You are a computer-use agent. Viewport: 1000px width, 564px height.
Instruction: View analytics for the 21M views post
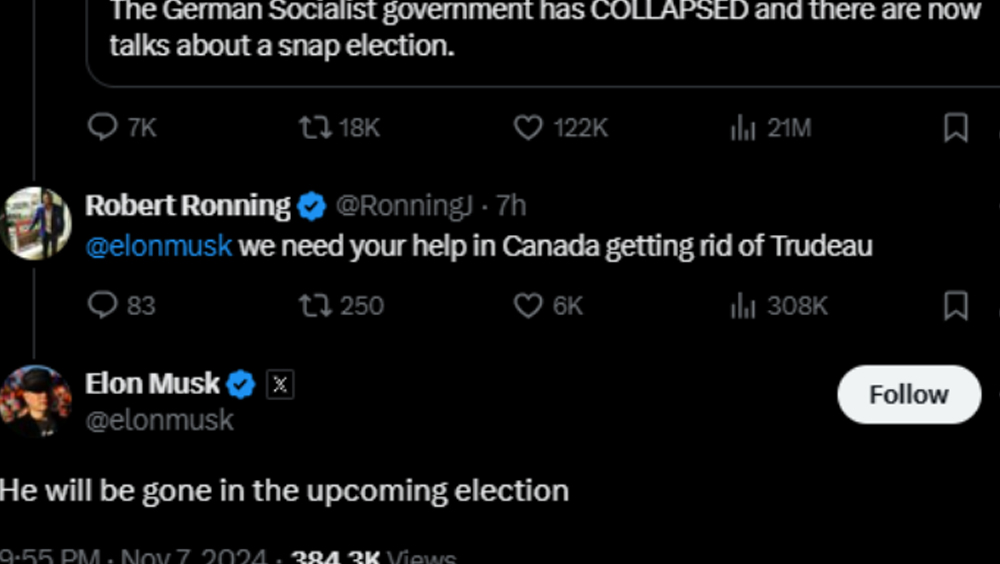[743, 128]
